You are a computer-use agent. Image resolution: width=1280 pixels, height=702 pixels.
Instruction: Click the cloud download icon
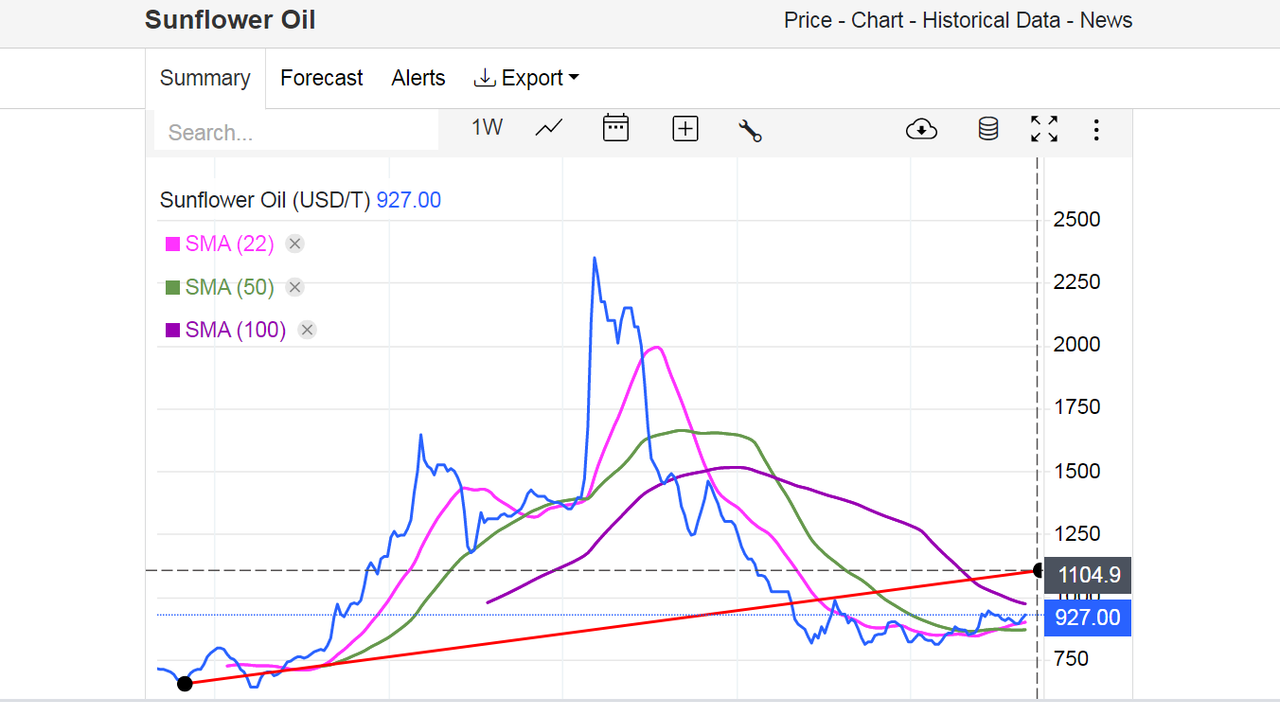click(x=921, y=129)
